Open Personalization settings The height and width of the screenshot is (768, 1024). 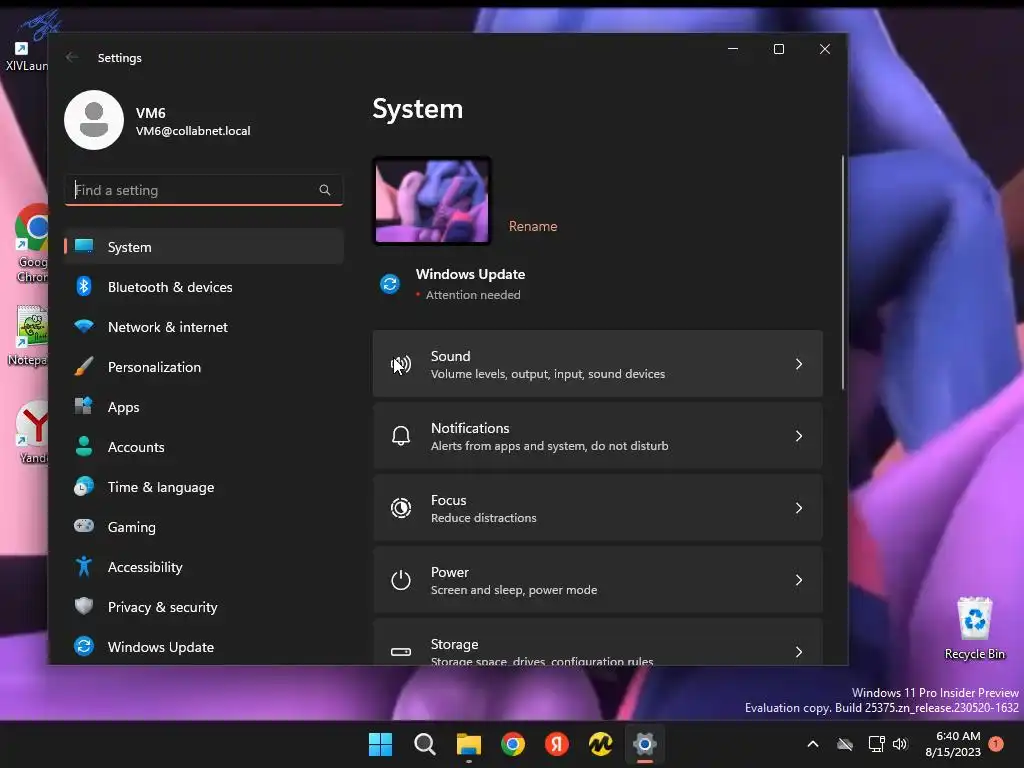[x=204, y=367]
